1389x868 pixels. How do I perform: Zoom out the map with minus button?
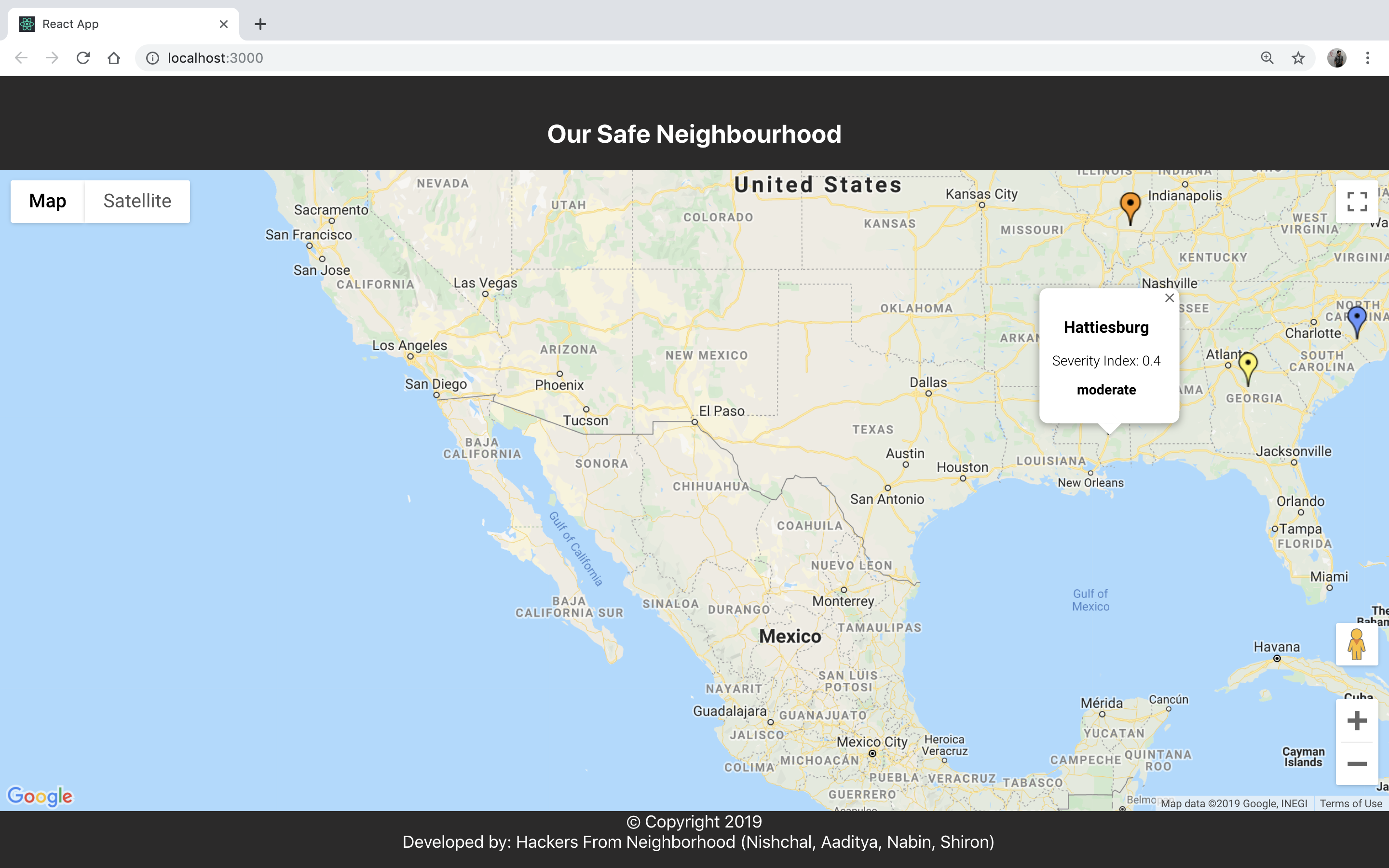click(x=1357, y=763)
